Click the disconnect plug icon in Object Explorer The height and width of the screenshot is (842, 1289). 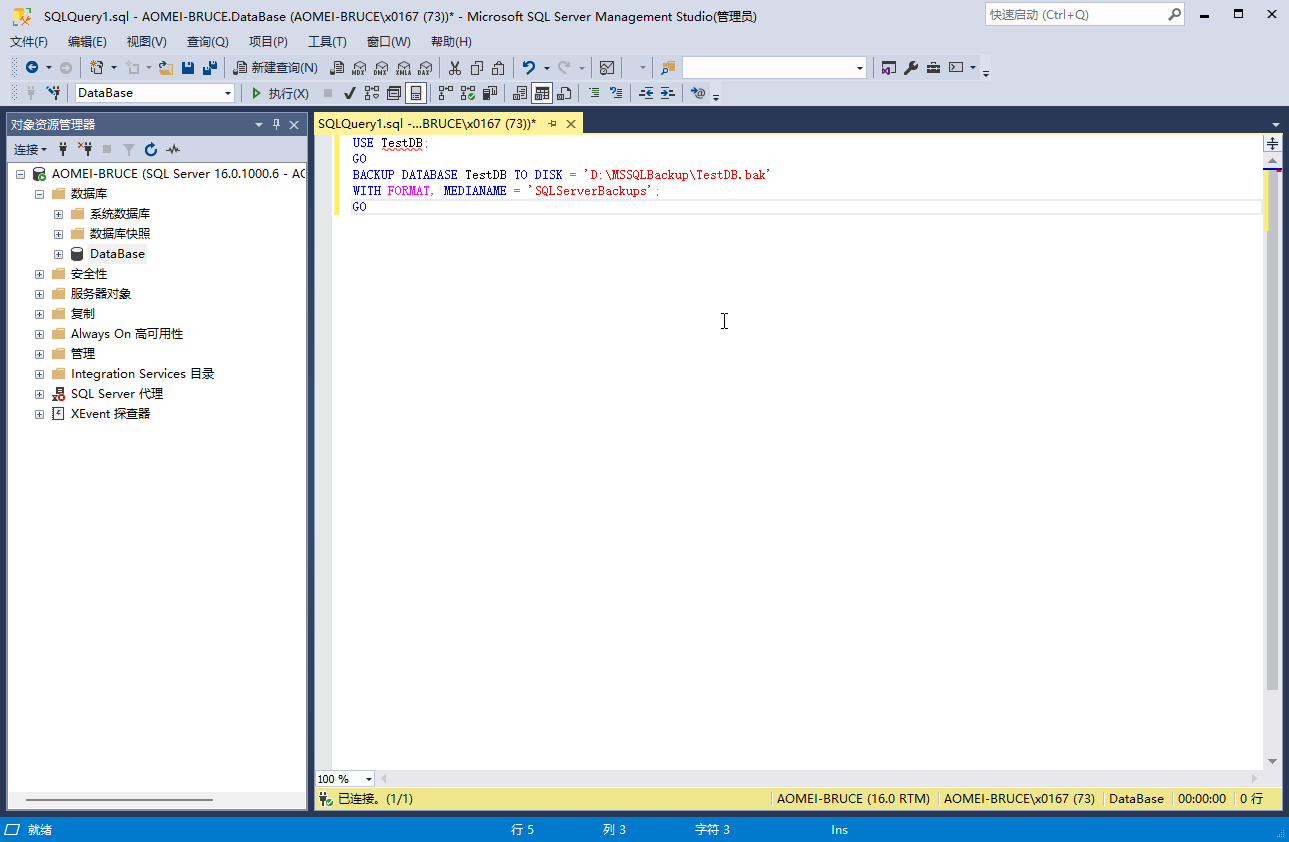[85, 149]
